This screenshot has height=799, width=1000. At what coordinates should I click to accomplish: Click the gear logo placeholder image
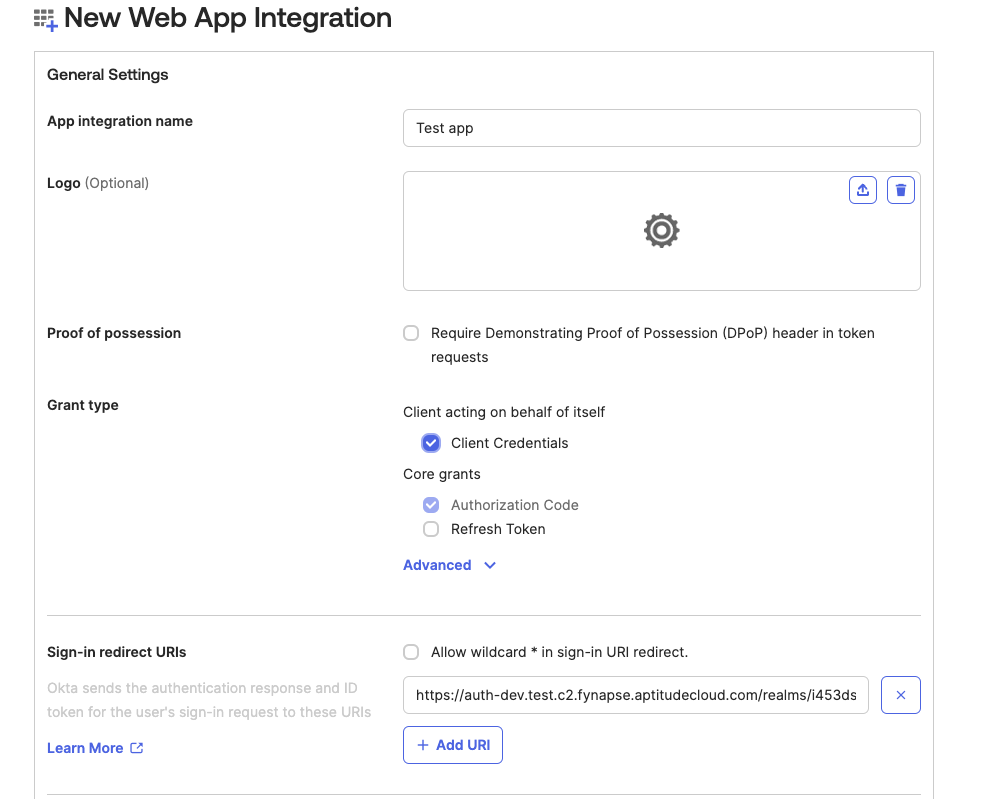[661, 230]
